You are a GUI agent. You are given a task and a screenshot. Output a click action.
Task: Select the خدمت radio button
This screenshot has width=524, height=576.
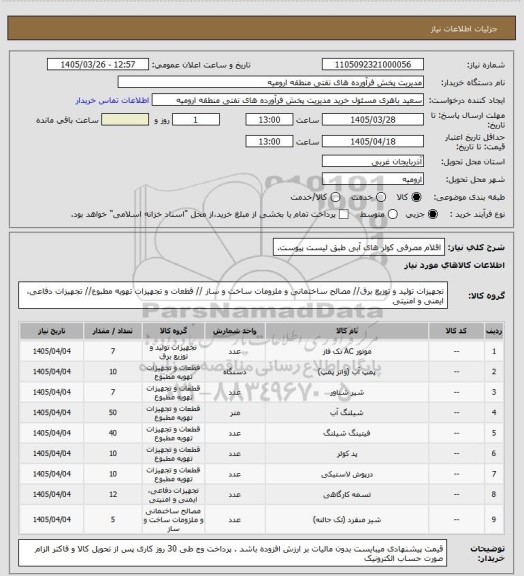pos(381,197)
